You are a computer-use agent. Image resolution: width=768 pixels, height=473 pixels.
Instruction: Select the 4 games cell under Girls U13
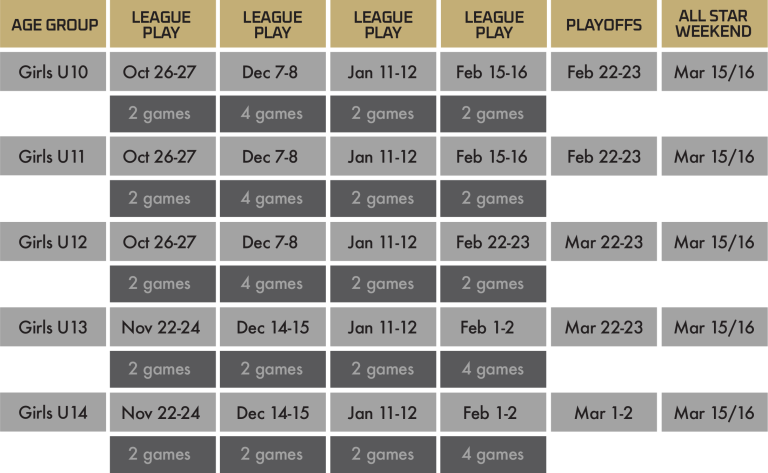click(493, 369)
